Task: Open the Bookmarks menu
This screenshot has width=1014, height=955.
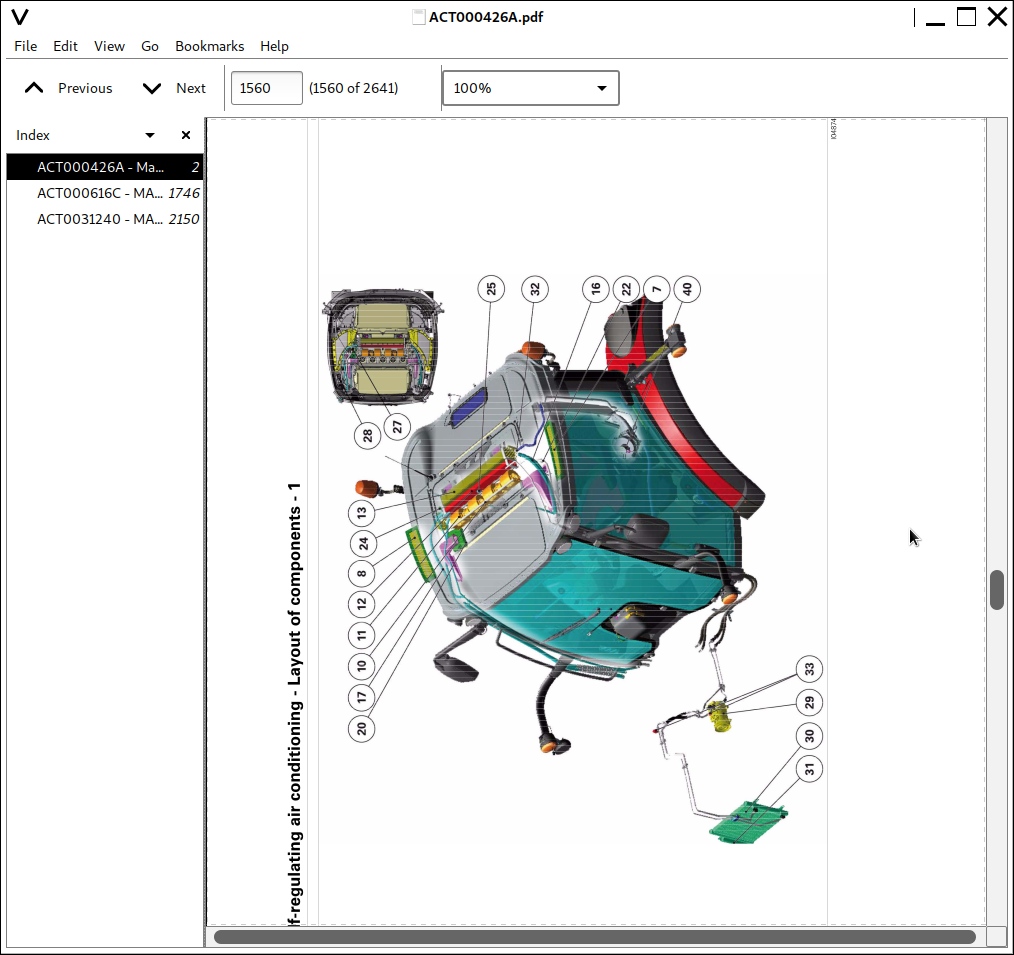Action: tap(209, 46)
